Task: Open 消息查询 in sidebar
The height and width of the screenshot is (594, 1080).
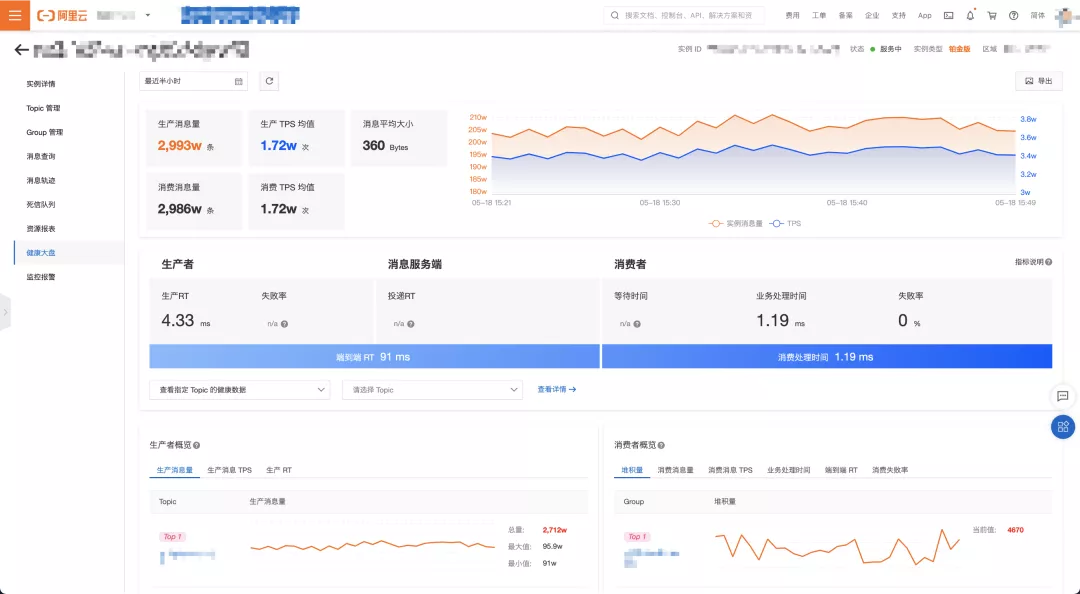Action: point(41,156)
